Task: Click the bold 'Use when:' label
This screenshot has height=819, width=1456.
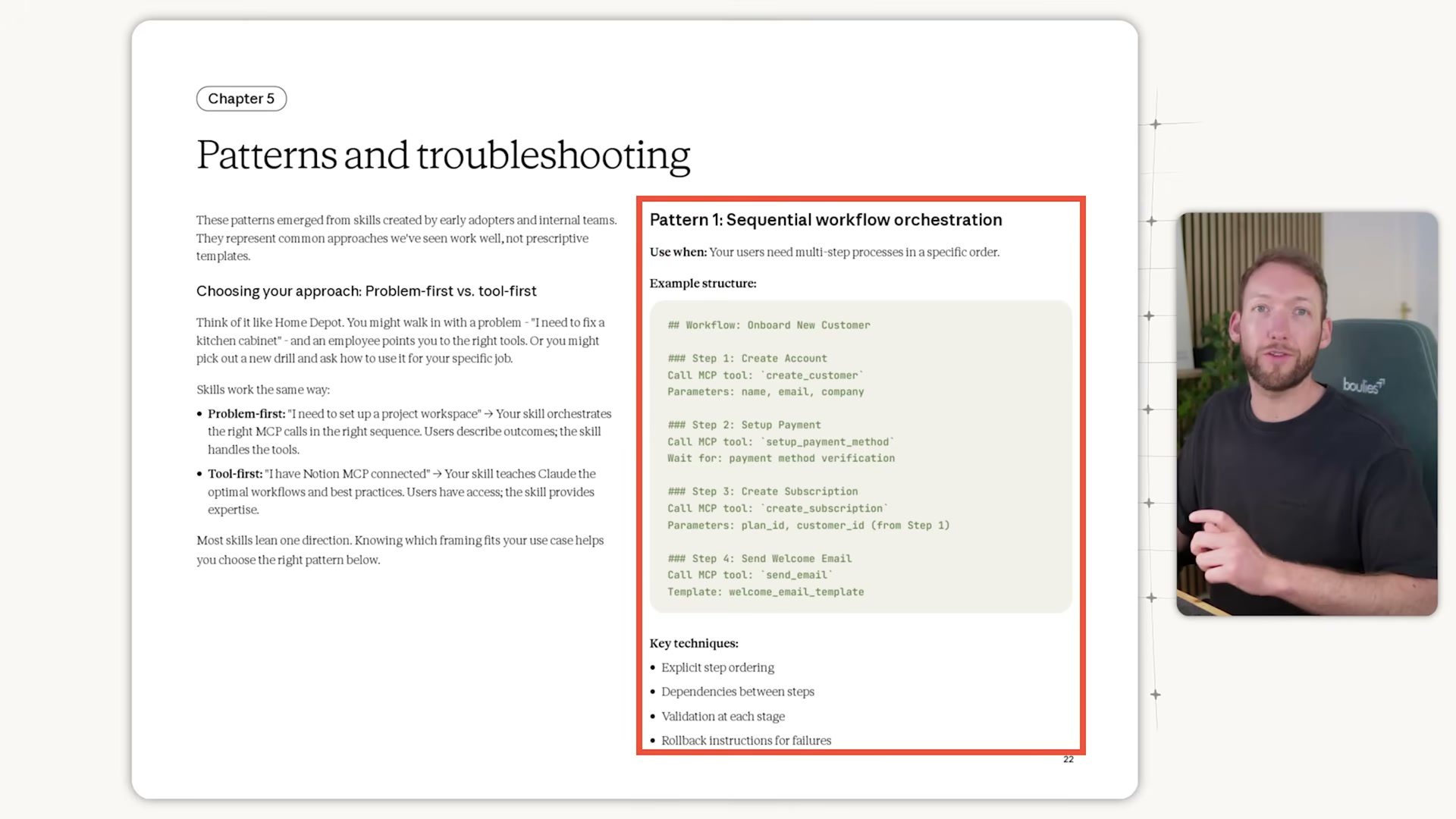Action: click(x=678, y=252)
